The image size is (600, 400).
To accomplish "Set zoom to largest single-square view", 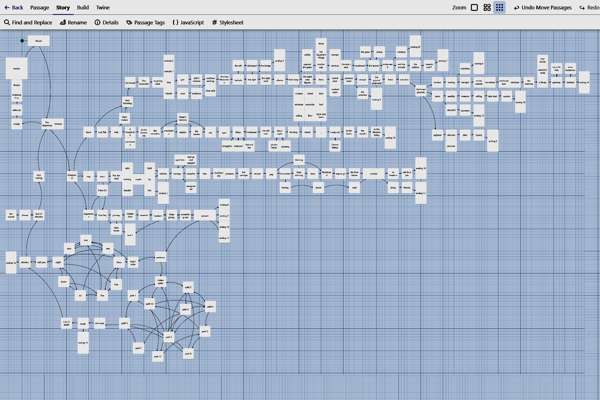I will pos(473,7).
